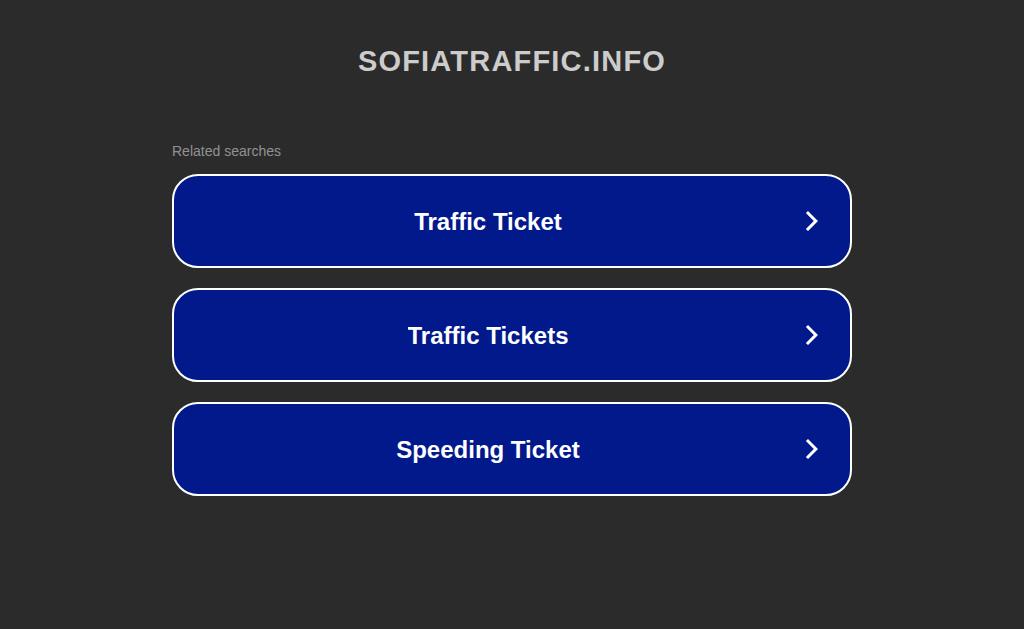Choose the bottom blue related-search button
The image size is (1024, 629).
[x=511, y=449]
